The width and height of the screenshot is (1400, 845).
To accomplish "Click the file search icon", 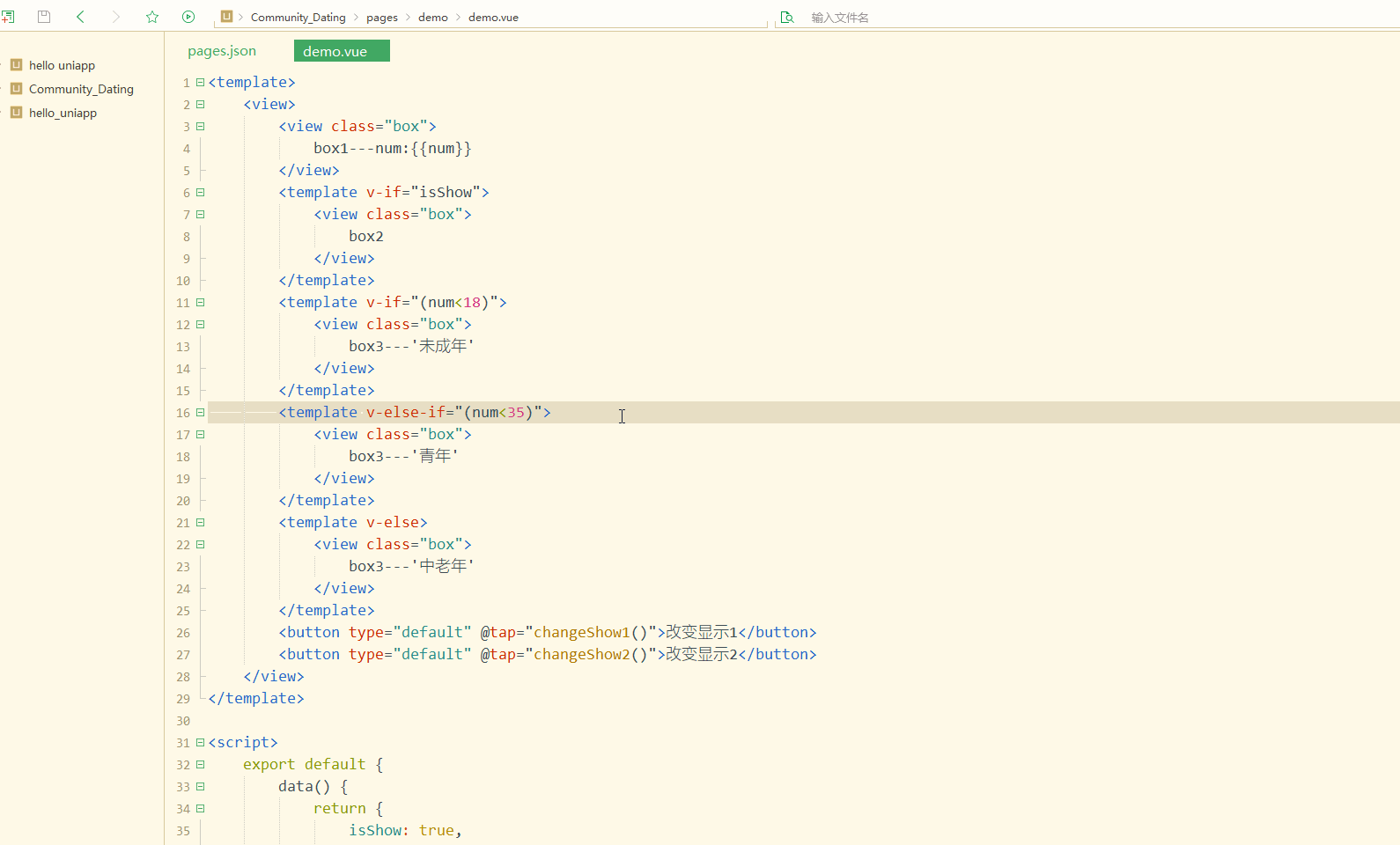I will (787, 17).
